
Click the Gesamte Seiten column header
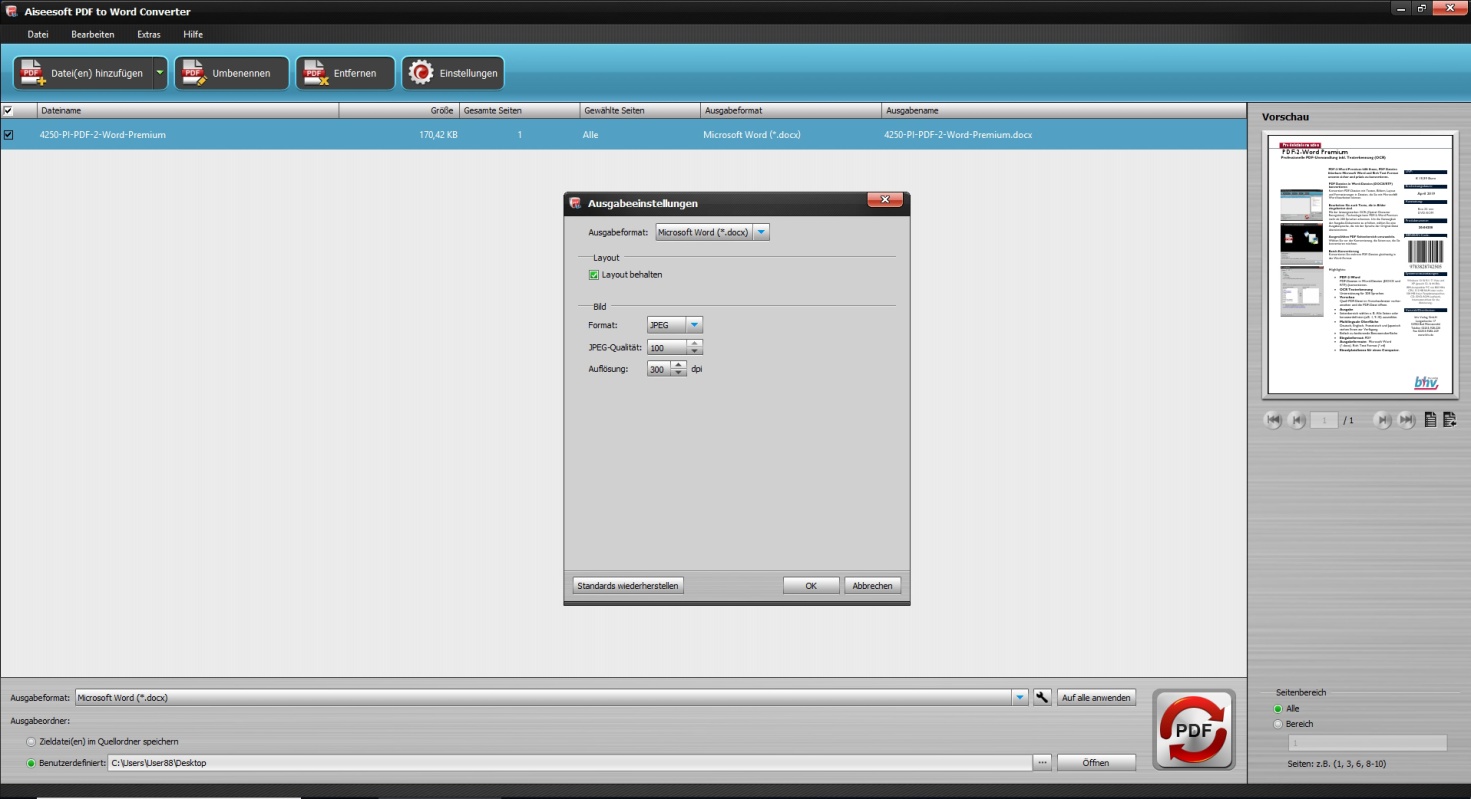click(x=519, y=110)
